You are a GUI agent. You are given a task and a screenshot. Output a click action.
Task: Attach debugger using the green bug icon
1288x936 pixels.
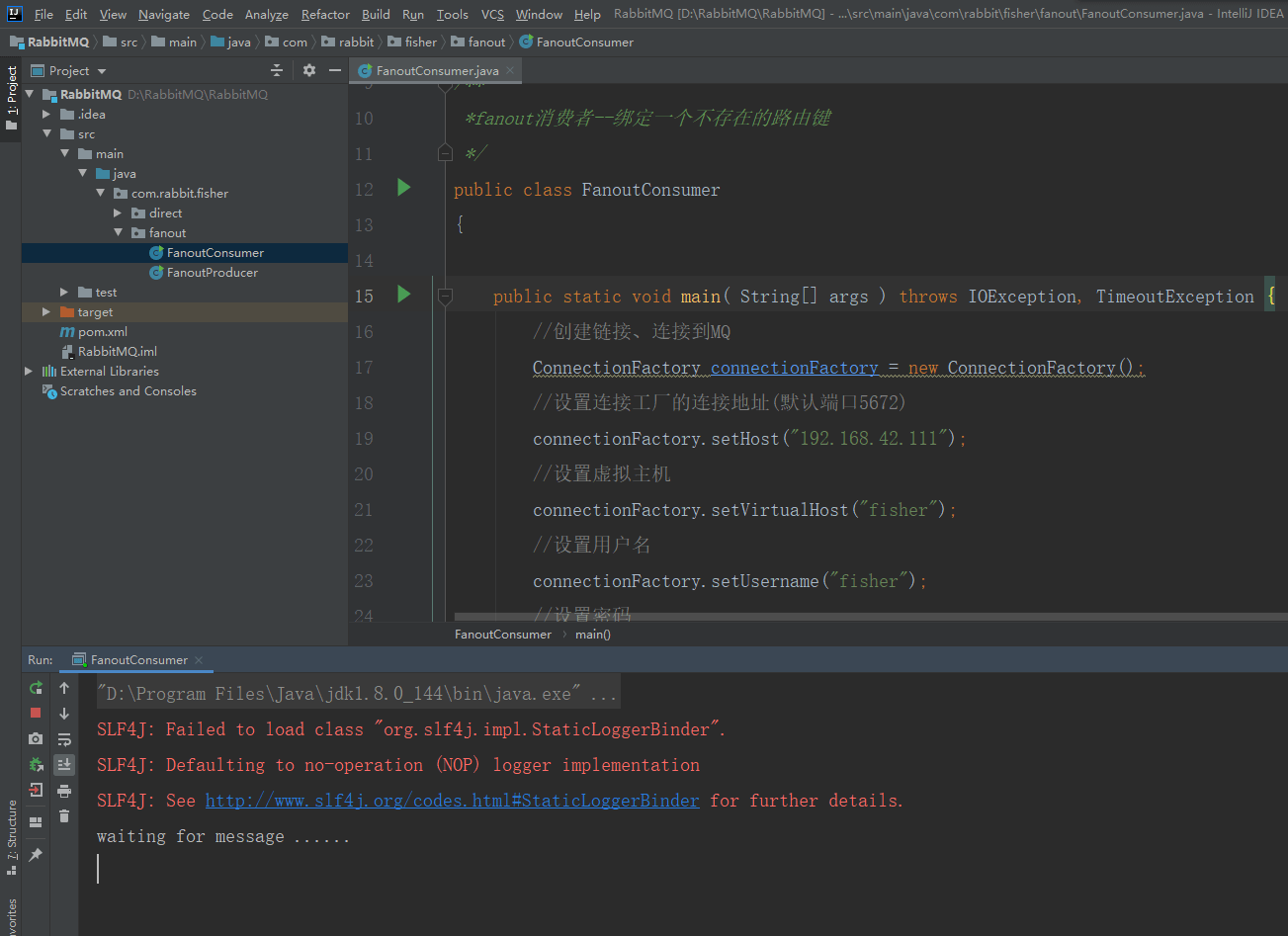click(x=36, y=764)
